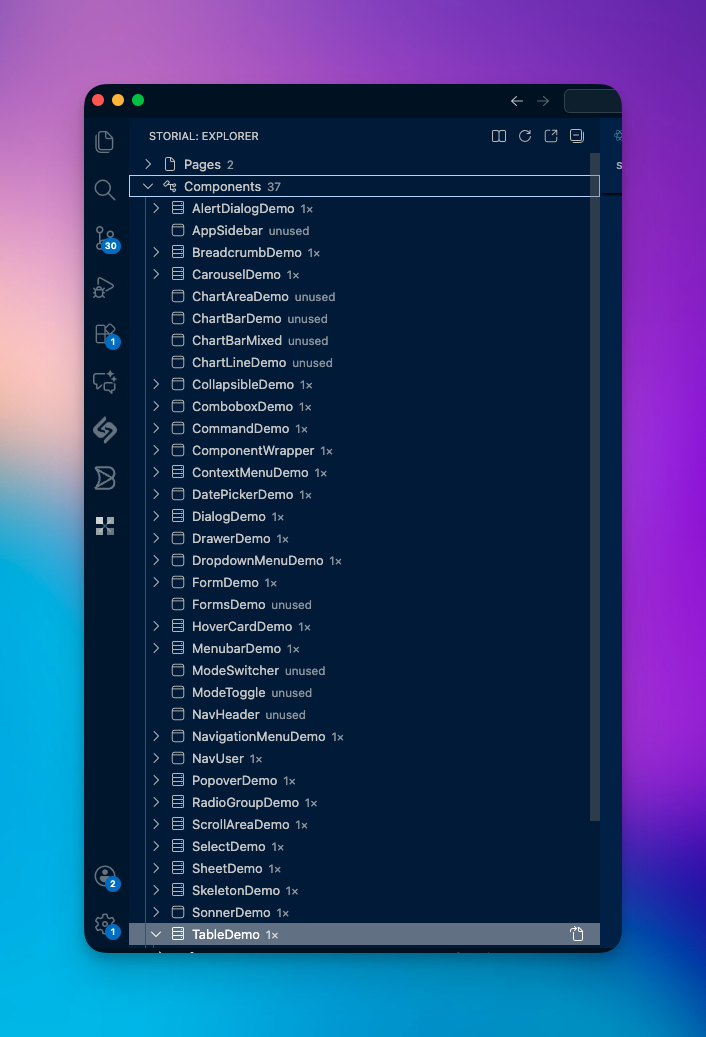
Task: Select the ChartBarMixed item
Action: [x=364, y=340]
